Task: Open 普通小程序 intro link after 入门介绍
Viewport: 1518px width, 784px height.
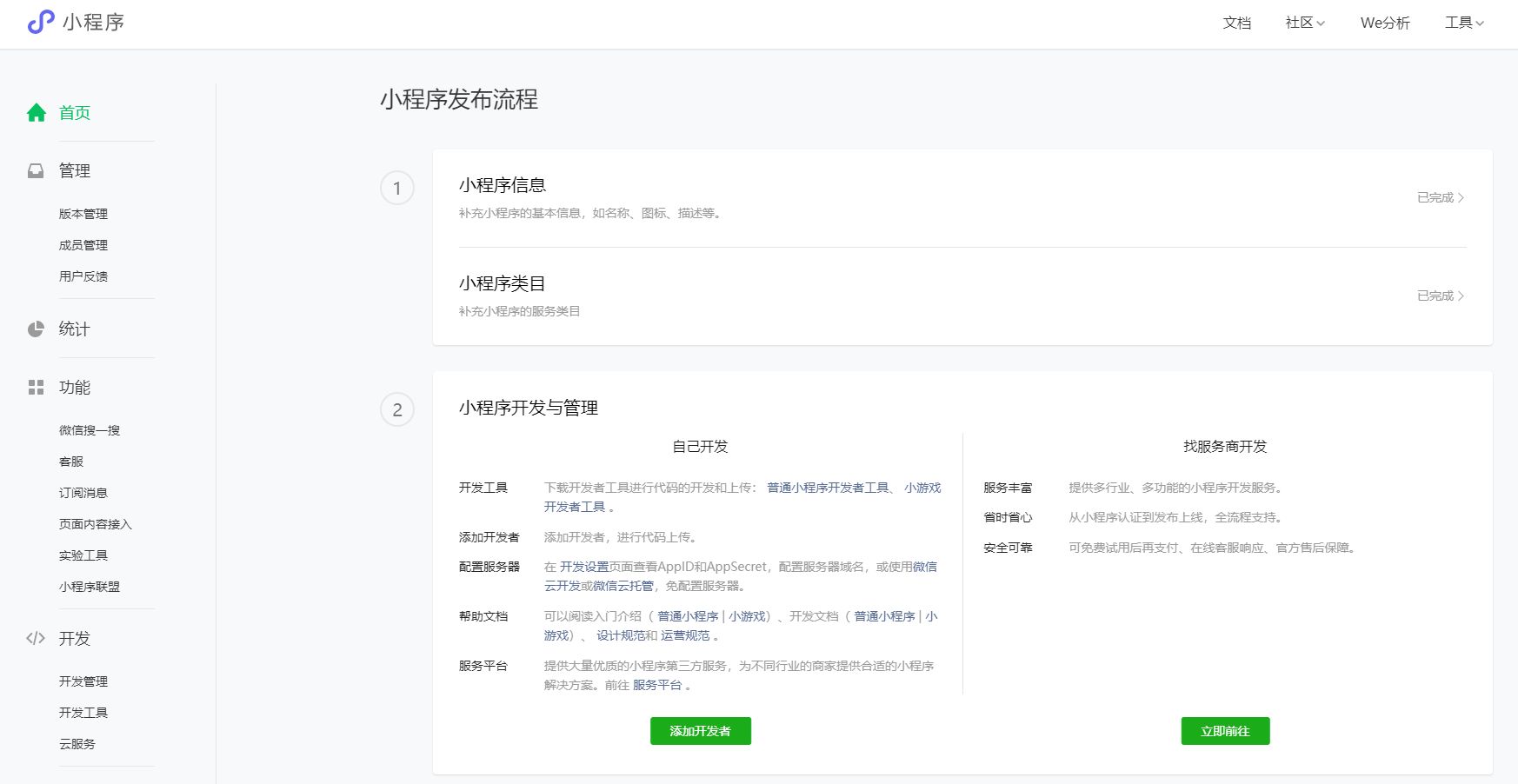Action: [688, 616]
